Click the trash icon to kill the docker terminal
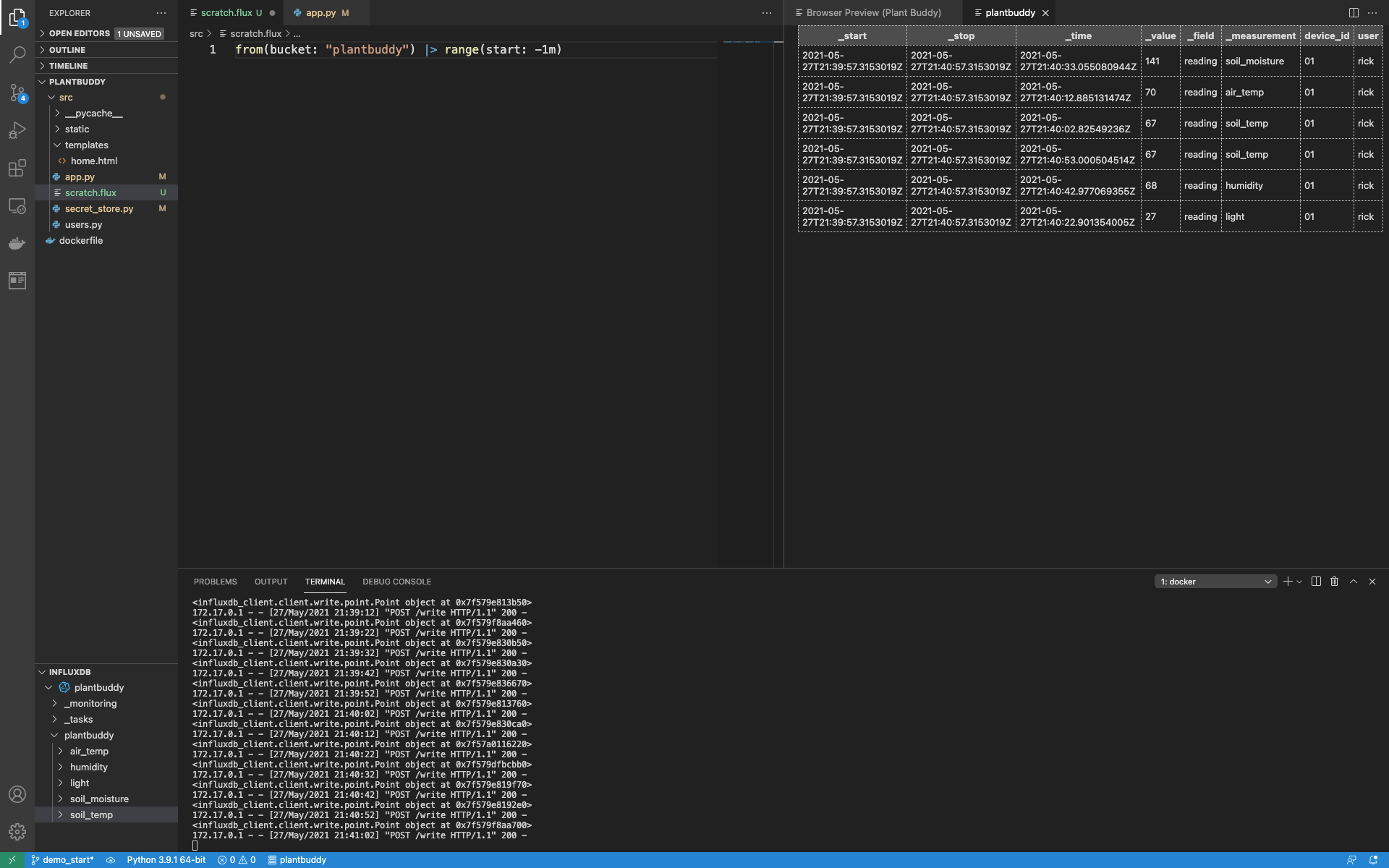This screenshot has height=868, width=1389. pos(1334,581)
